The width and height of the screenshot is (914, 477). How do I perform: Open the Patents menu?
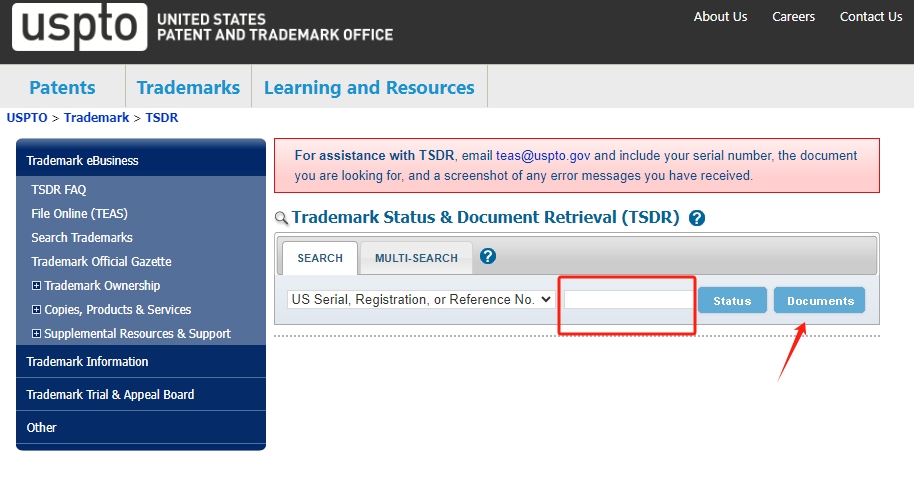[62, 87]
